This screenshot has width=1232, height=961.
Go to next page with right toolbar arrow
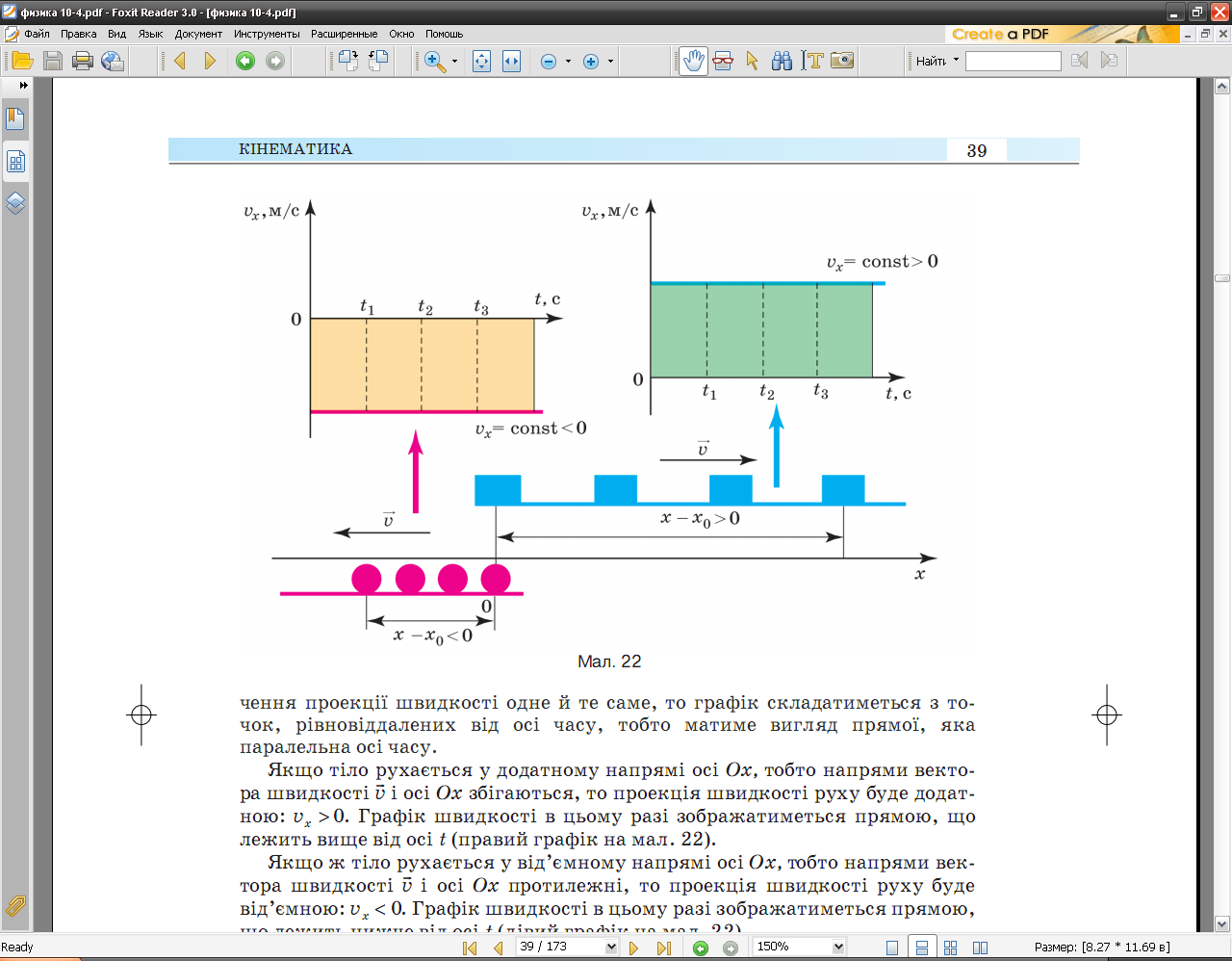(x=210, y=61)
